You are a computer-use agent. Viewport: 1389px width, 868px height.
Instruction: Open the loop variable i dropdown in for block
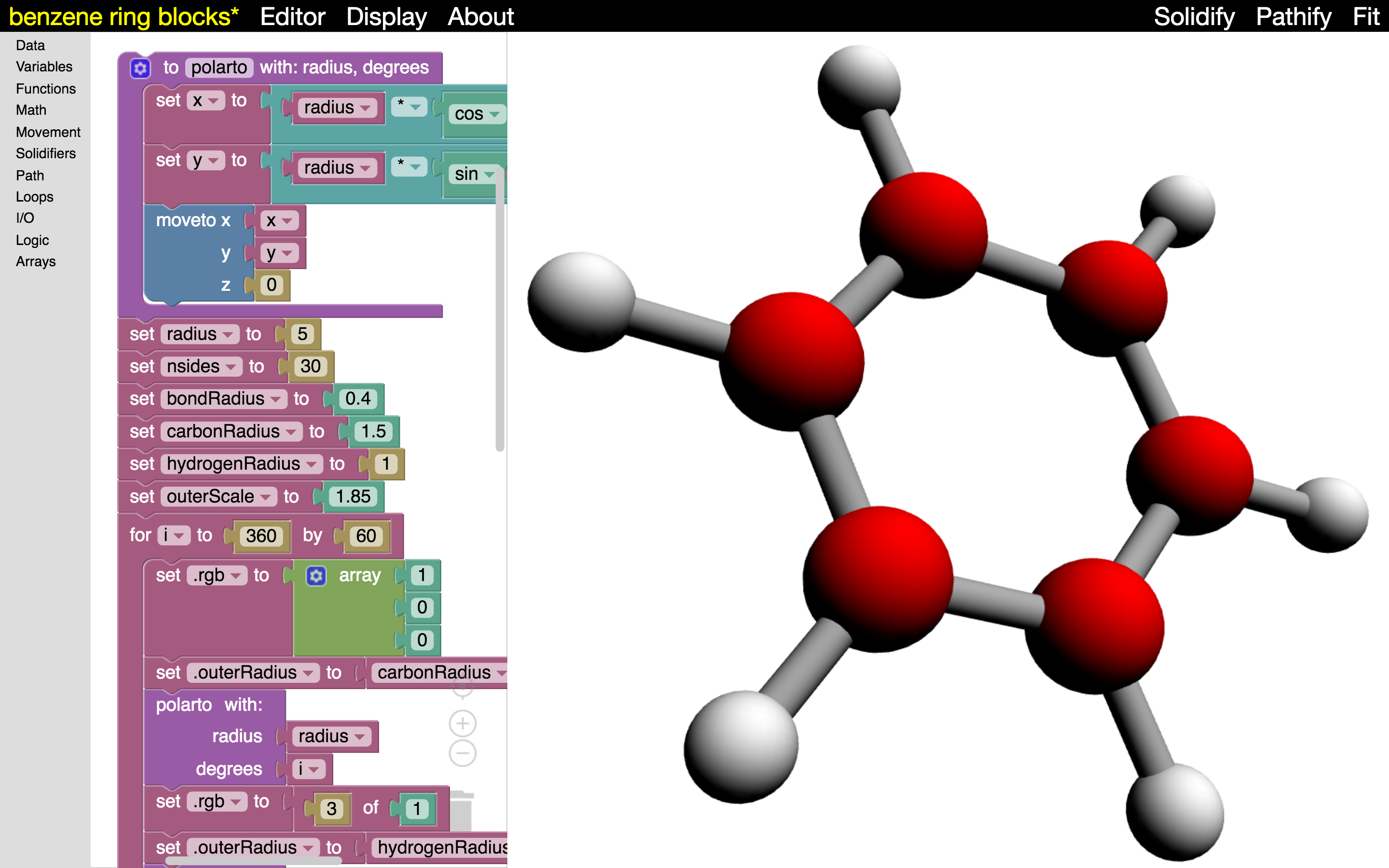[x=174, y=536]
